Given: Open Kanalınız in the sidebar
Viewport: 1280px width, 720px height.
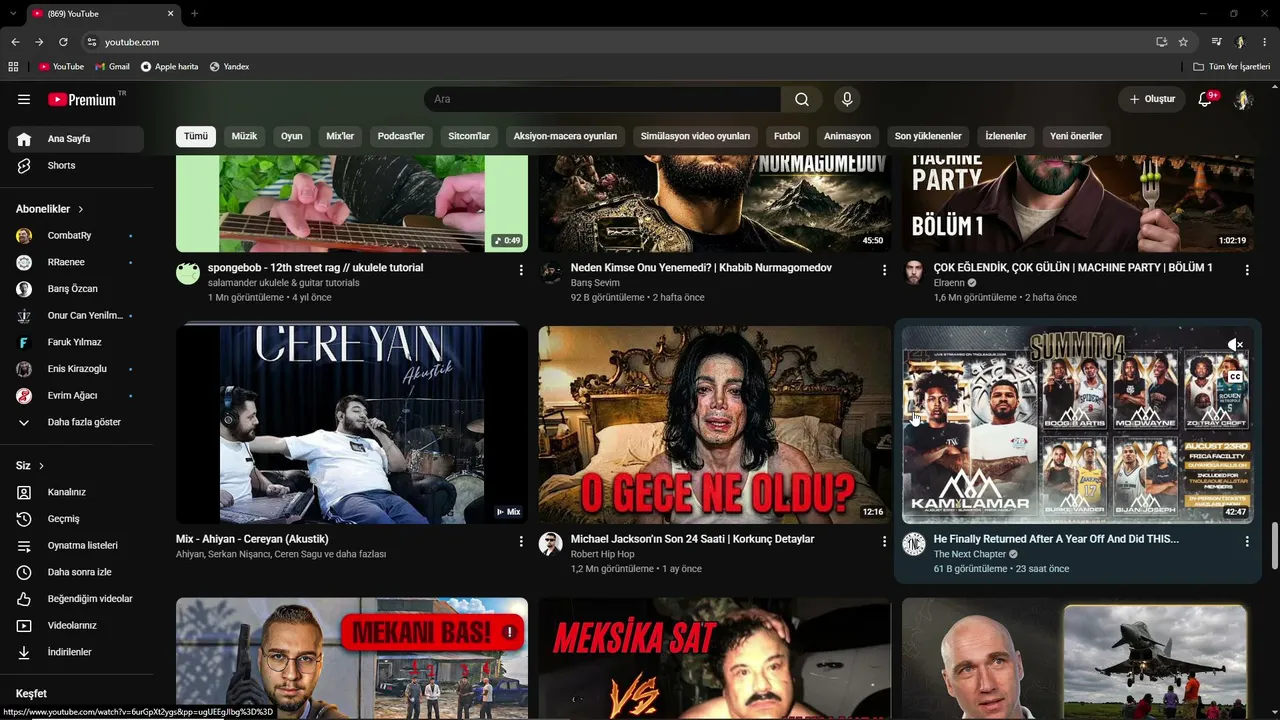Looking at the screenshot, I should click(x=76, y=492).
